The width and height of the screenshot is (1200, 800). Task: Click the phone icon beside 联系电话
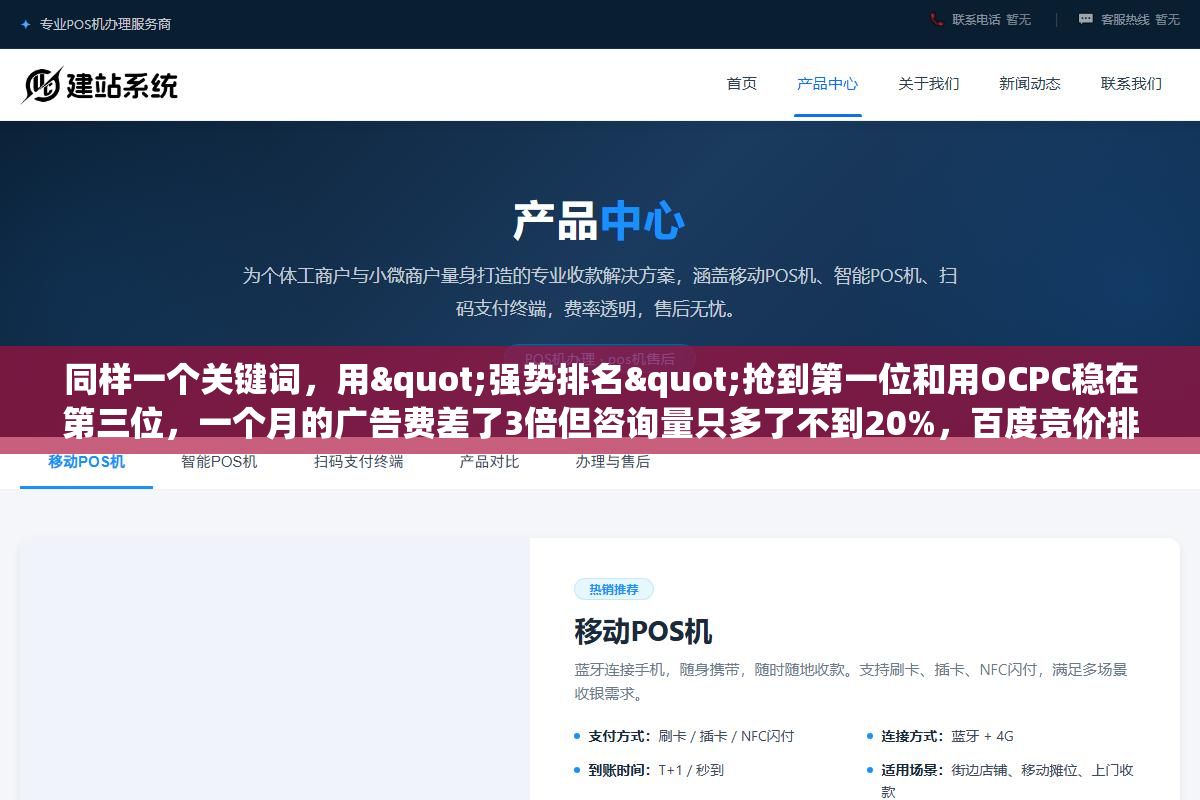point(937,19)
